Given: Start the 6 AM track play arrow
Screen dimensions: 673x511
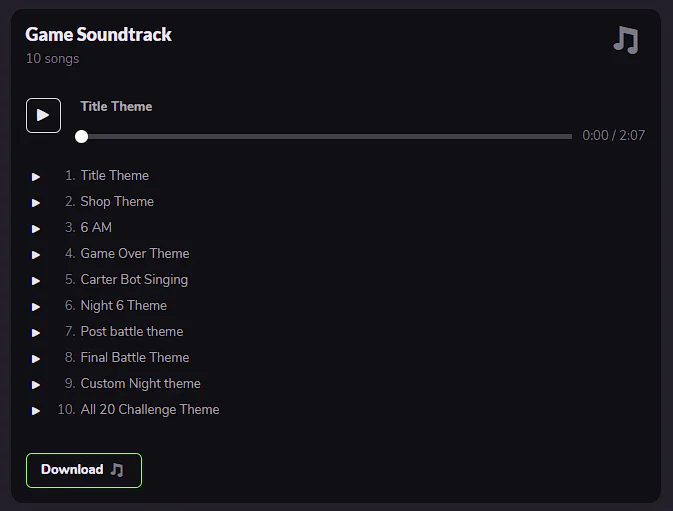Looking at the screenshot, I should 36,229.
